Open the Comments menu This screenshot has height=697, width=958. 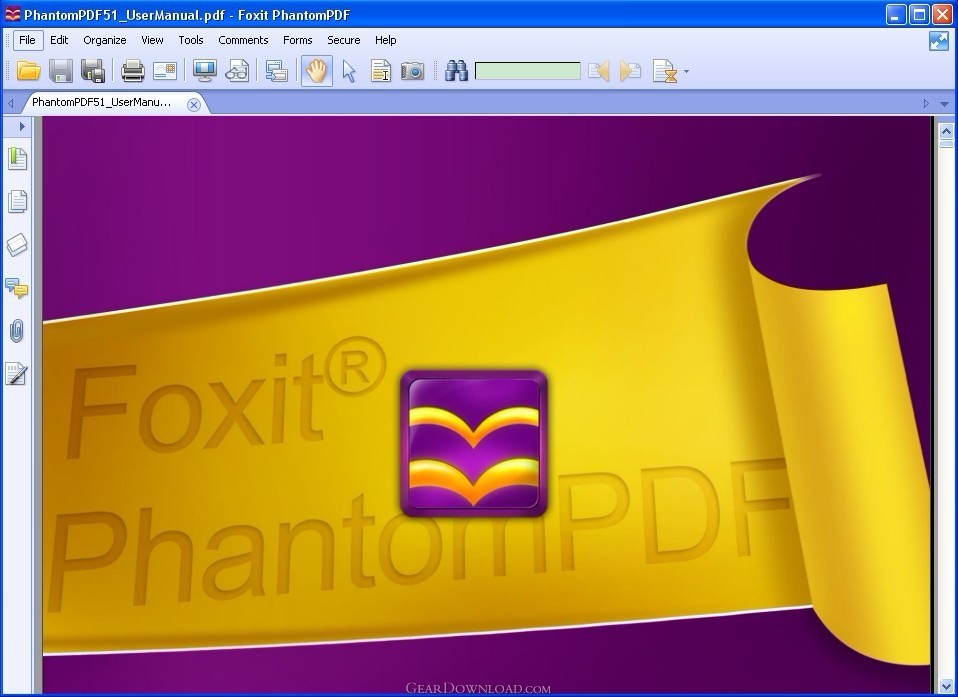[243, 40]
